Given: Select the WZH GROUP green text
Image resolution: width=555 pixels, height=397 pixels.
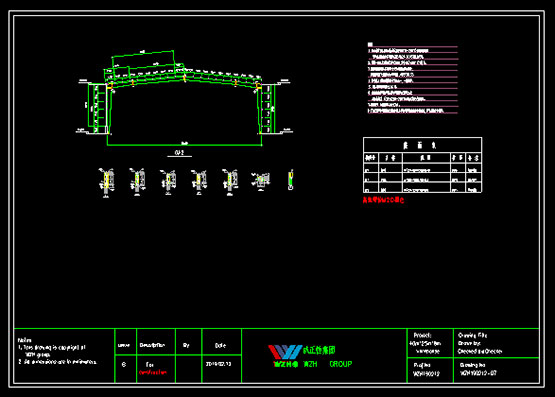Looking at the screenshot, I should point(328,364).
